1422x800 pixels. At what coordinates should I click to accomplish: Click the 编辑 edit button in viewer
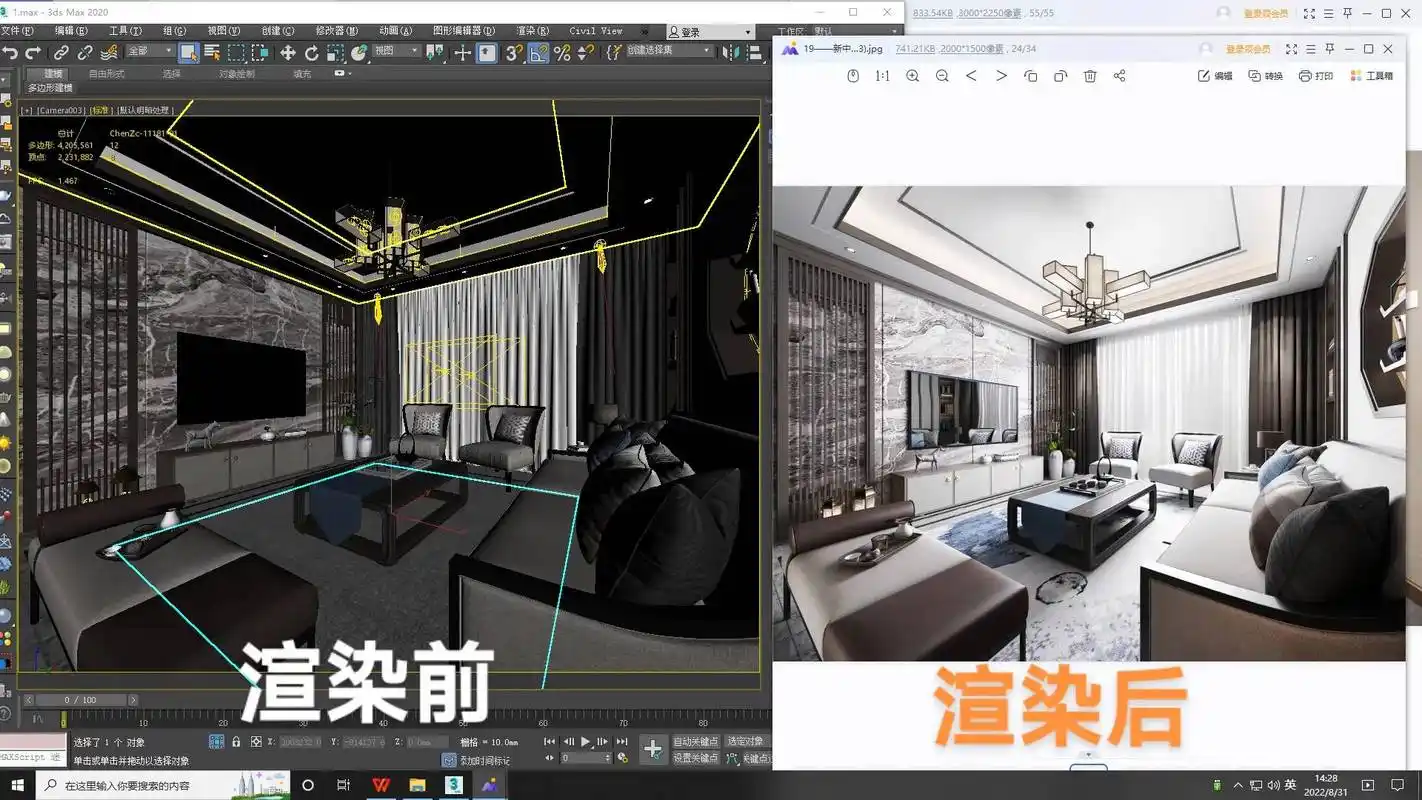[1215, 76]
